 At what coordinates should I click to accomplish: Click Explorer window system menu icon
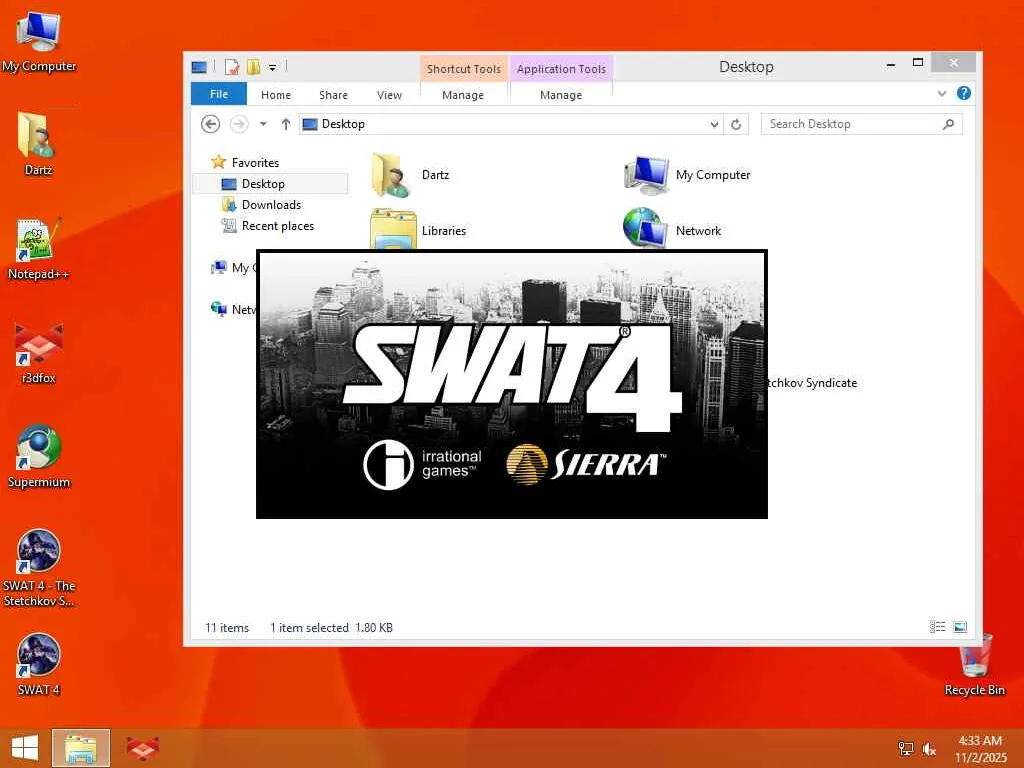[x=199, y=67]
